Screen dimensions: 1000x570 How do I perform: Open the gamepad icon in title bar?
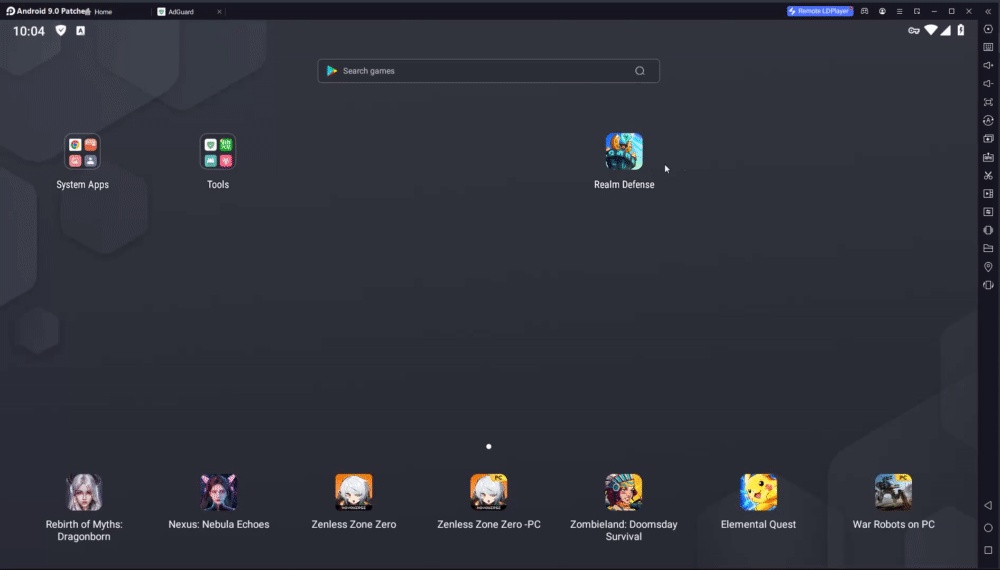(864, 11)
